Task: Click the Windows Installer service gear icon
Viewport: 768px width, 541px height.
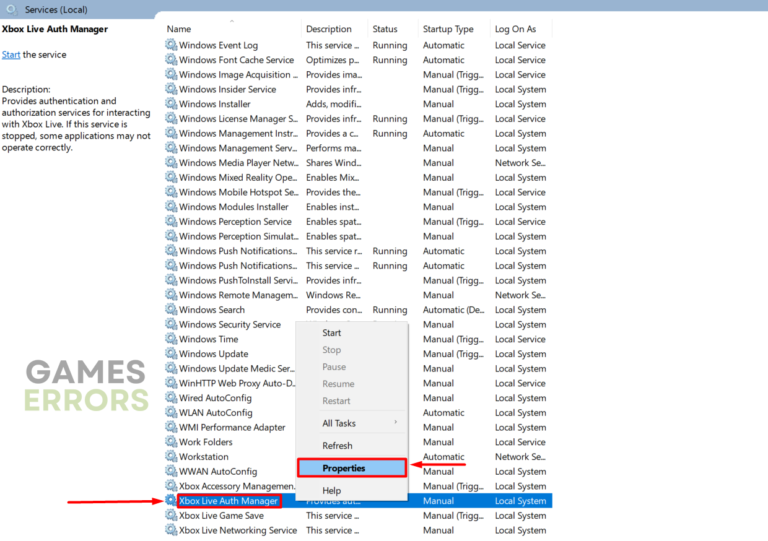Action: (171, 104)
